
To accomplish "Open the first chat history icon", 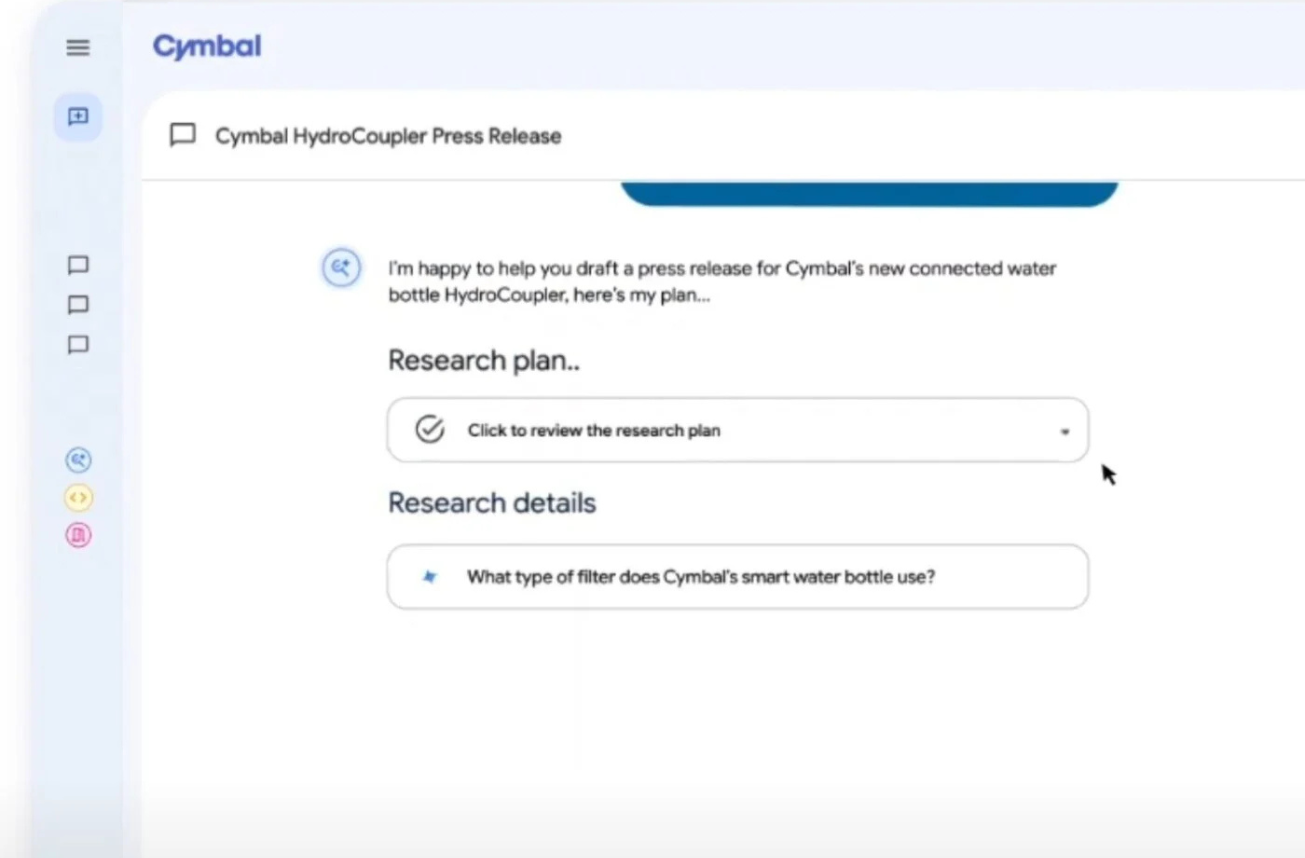I will pyautogui.click(x=78, y=265).
